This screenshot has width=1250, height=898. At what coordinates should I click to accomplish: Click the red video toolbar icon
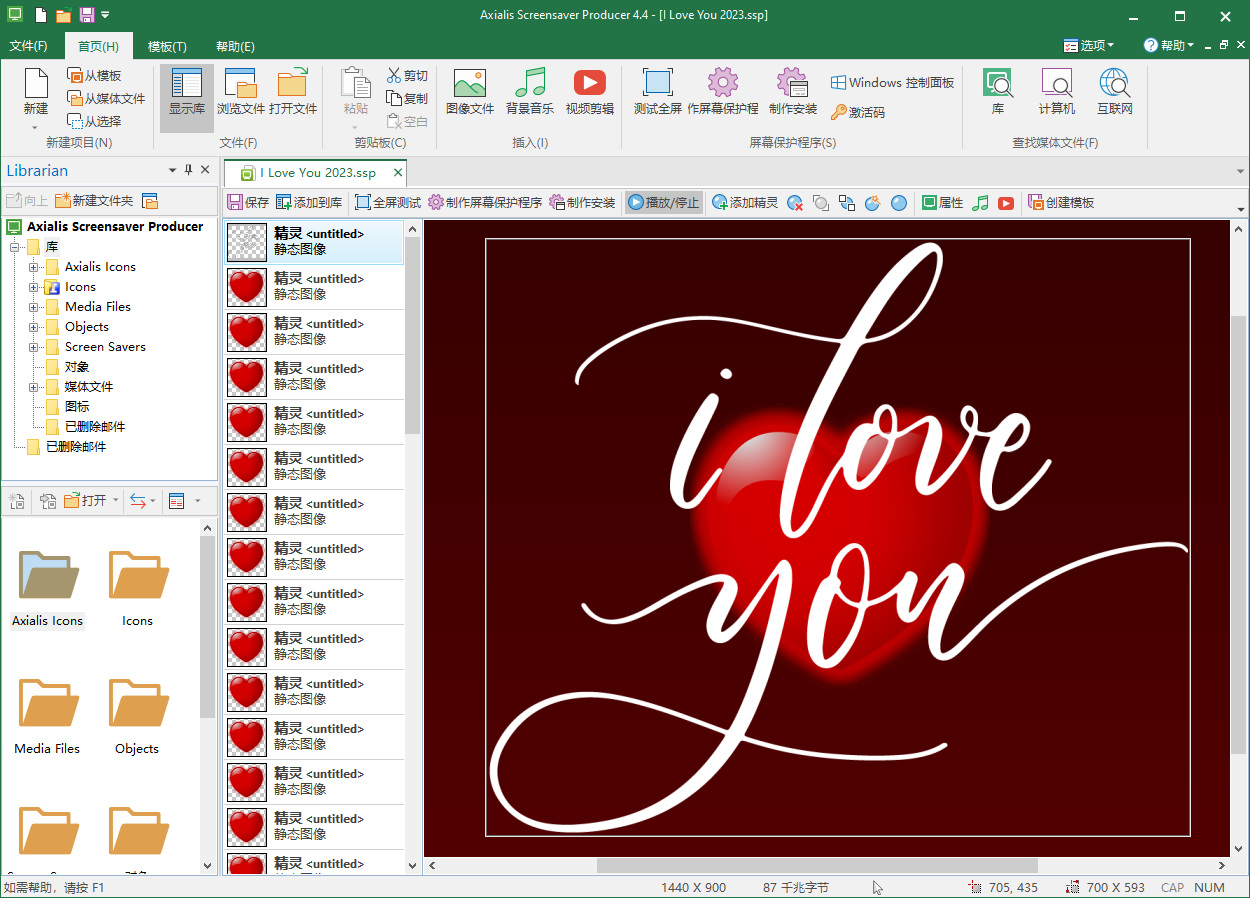click(1006, 203)
